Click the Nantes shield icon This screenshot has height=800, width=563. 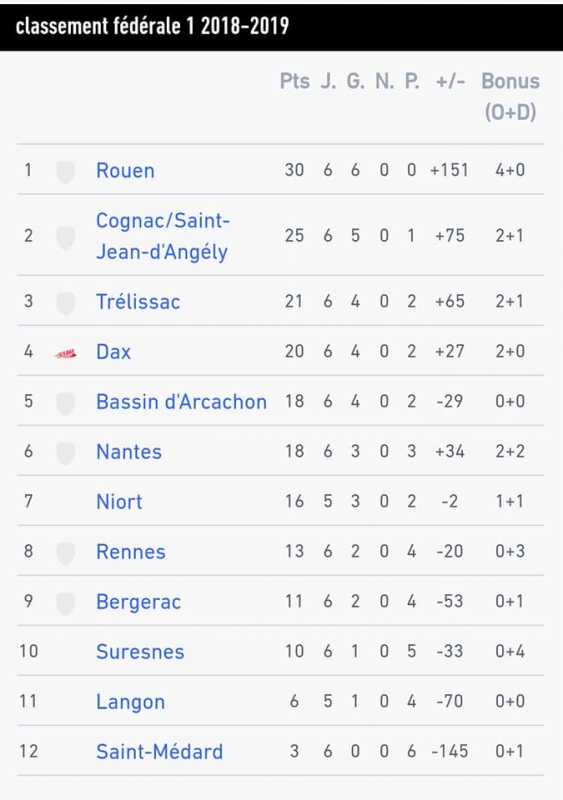click(66, 453)
